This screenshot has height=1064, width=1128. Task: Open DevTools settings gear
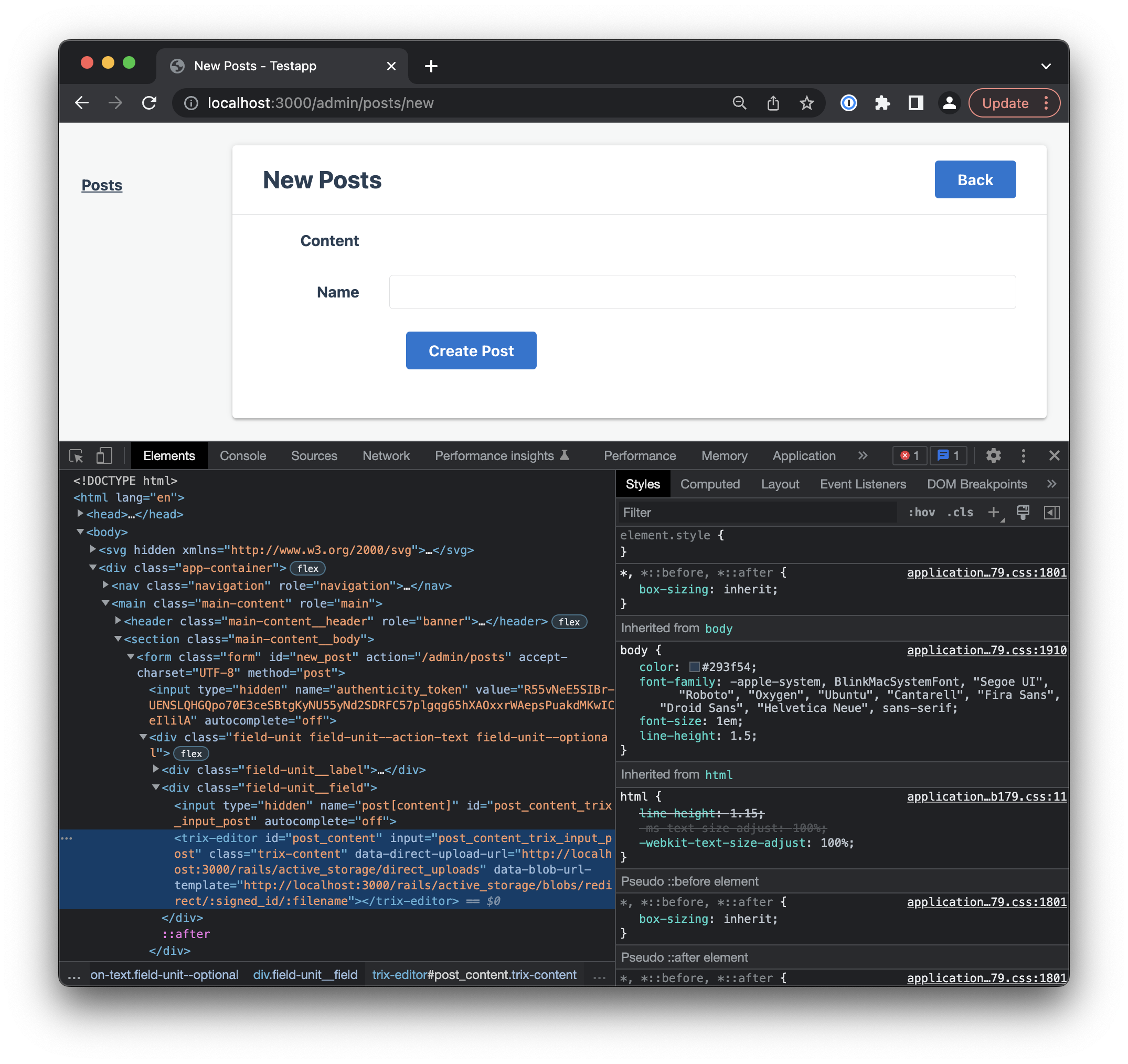tap(993, 456)
